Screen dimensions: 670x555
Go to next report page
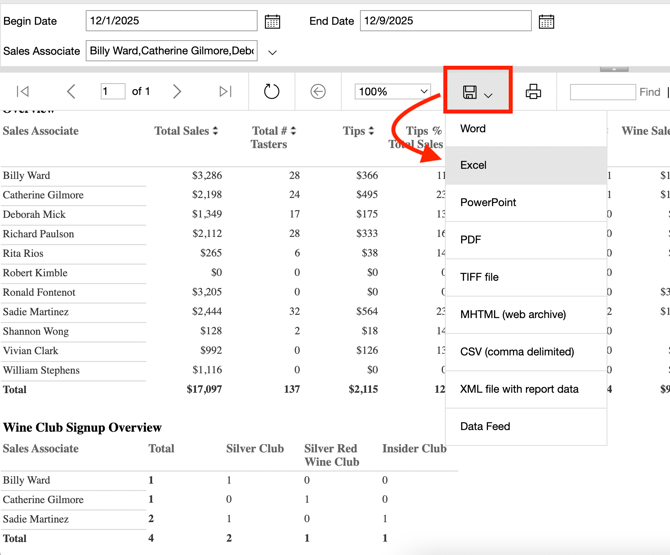[177, 92]
